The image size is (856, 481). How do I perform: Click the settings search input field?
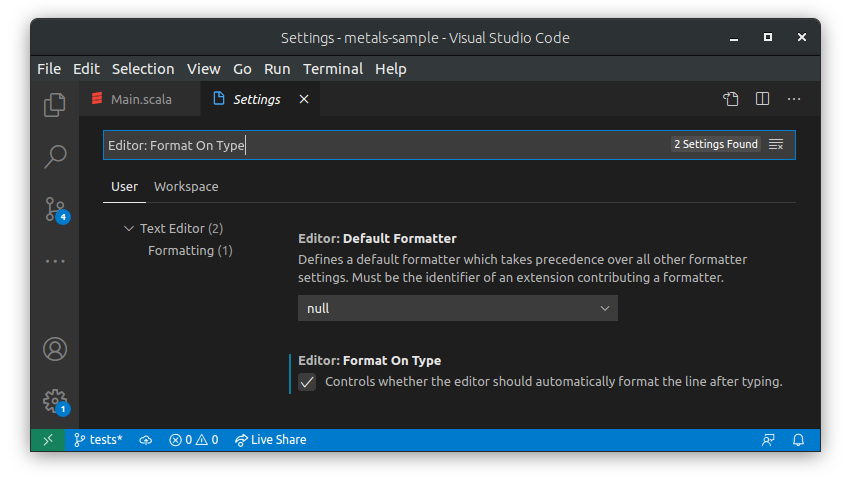pyautogui.click(x=400, y=145)
